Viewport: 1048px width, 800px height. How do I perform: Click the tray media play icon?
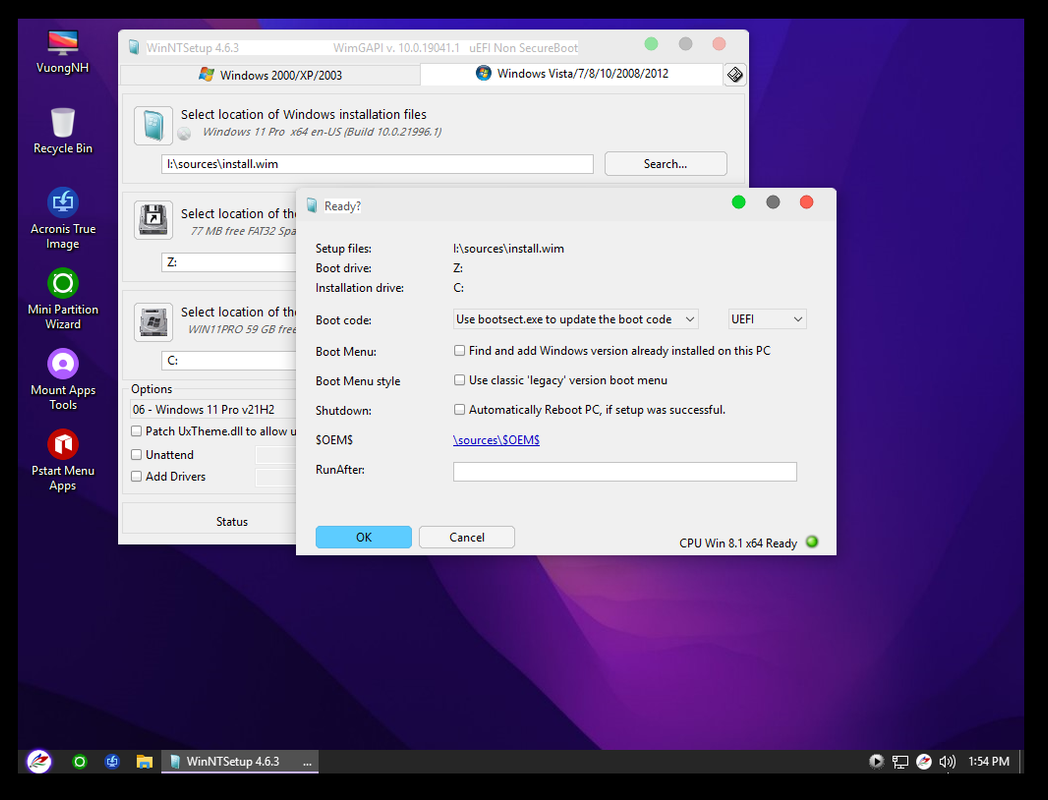(x=876, y=761)
